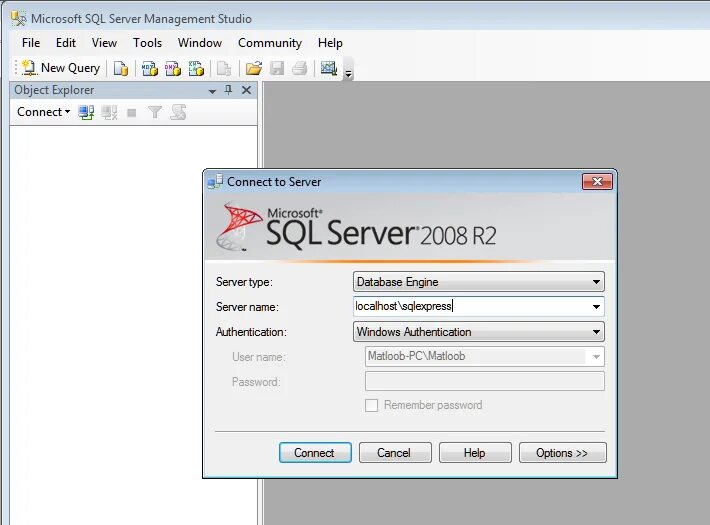
Task: Open the Edit menu
Action: (x=66, y=43)
